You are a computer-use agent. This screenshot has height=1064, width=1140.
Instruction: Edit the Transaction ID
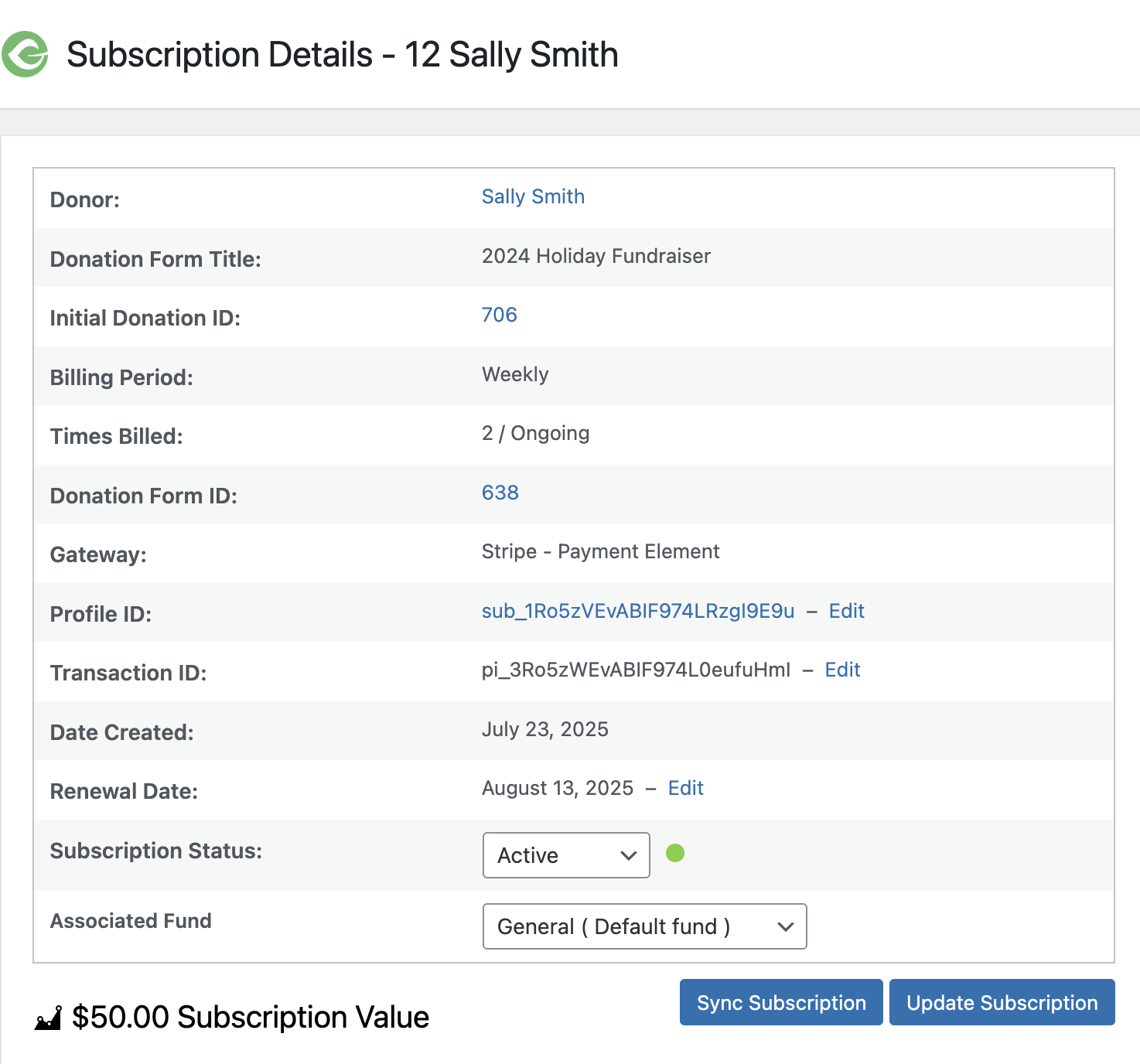click(x=842, y=670)
